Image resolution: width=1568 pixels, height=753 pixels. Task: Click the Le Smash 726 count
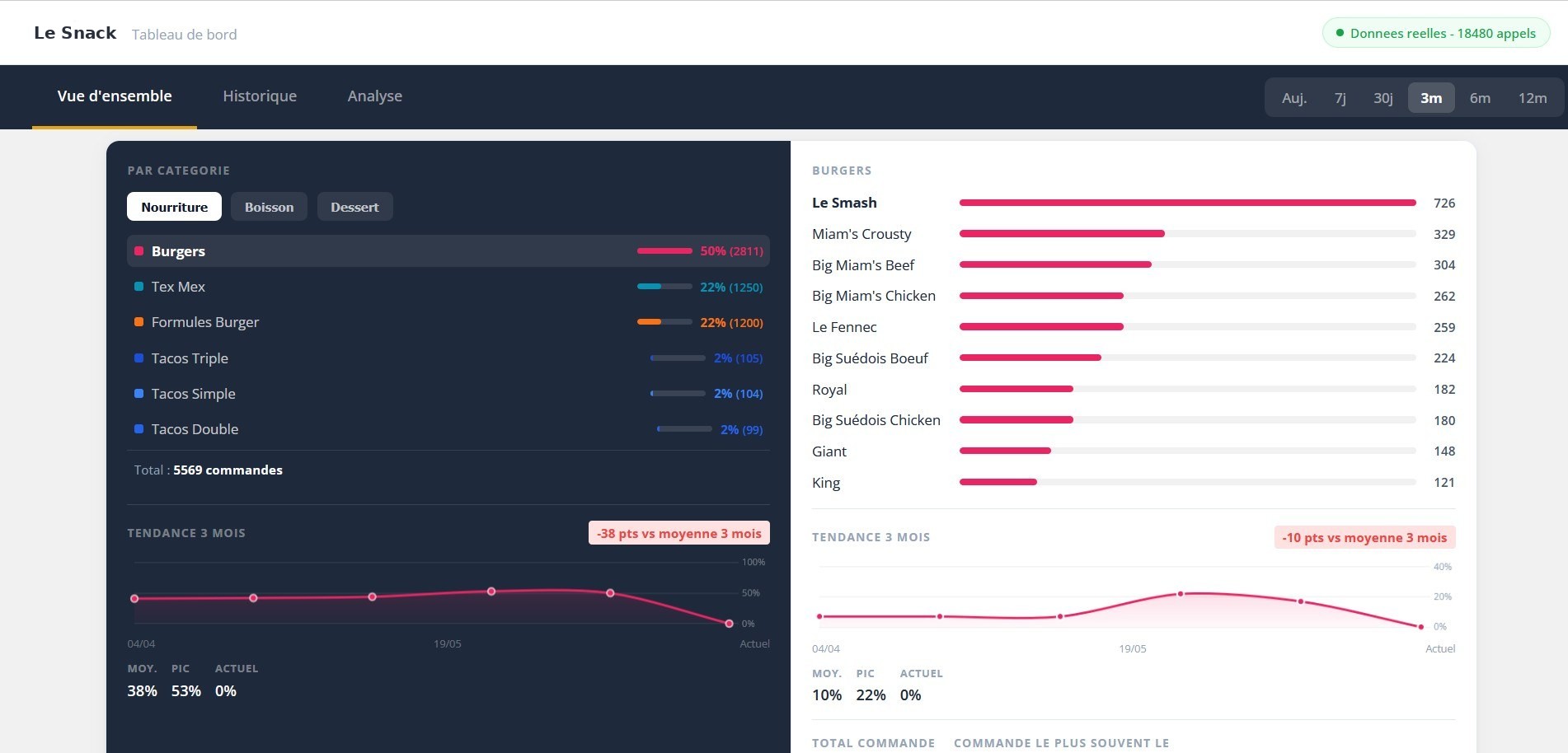tap(1444, 203)
